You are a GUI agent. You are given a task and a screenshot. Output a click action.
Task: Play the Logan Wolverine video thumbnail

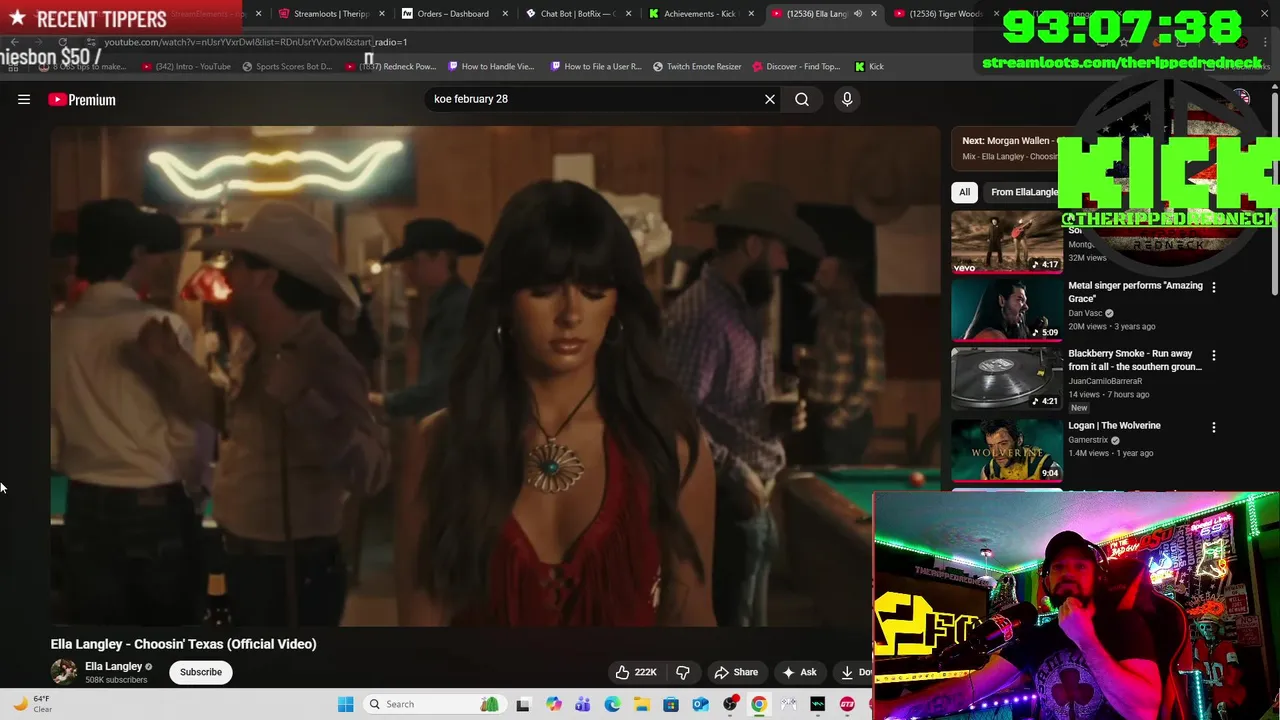(1007, 450)
